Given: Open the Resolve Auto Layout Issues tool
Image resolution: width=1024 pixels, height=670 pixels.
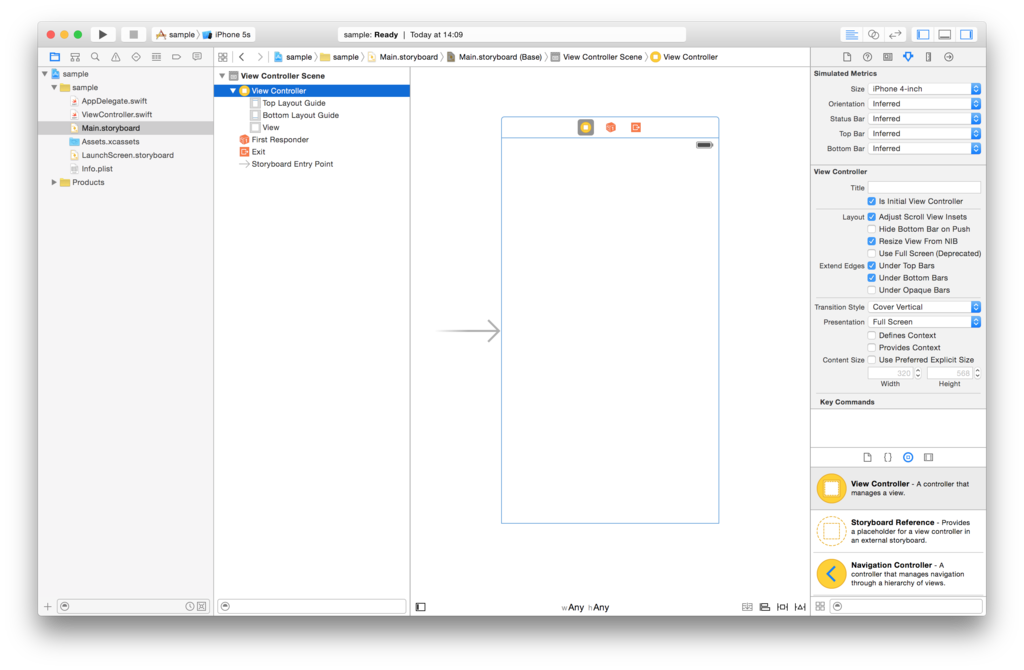Looking at the screenshot, I should click(x=800, y=607).
